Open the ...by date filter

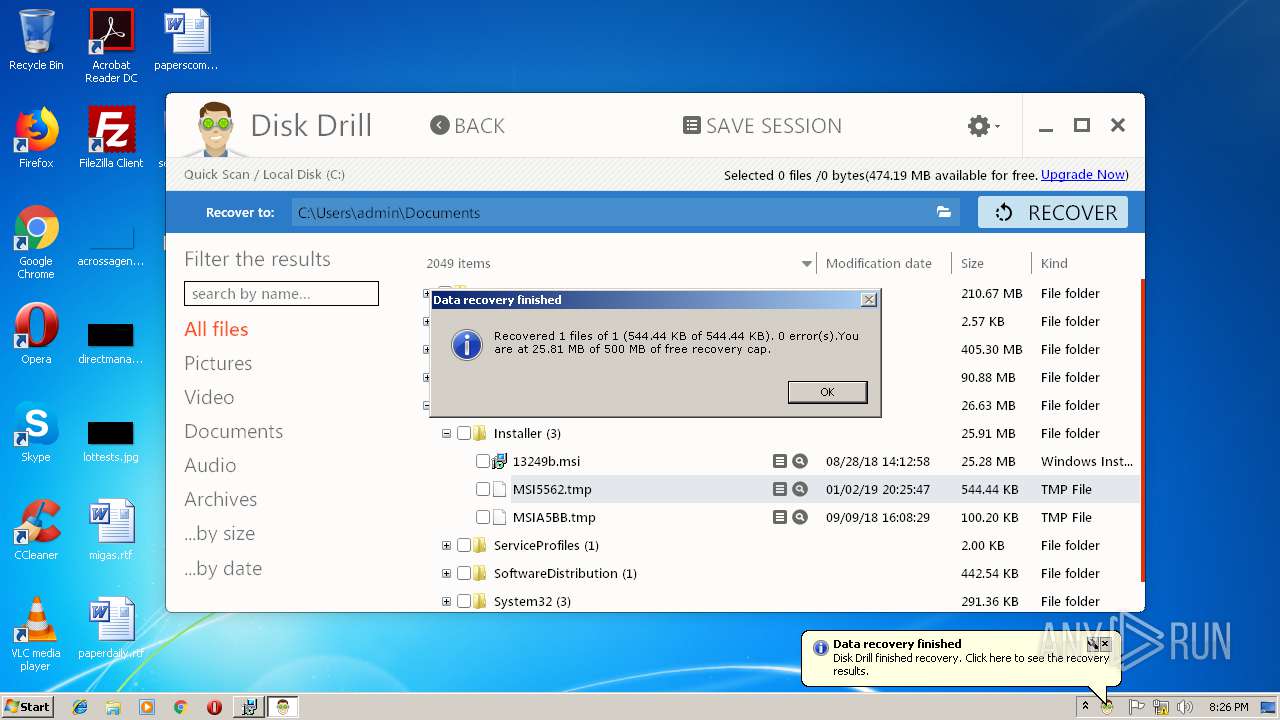coord(223,568)
